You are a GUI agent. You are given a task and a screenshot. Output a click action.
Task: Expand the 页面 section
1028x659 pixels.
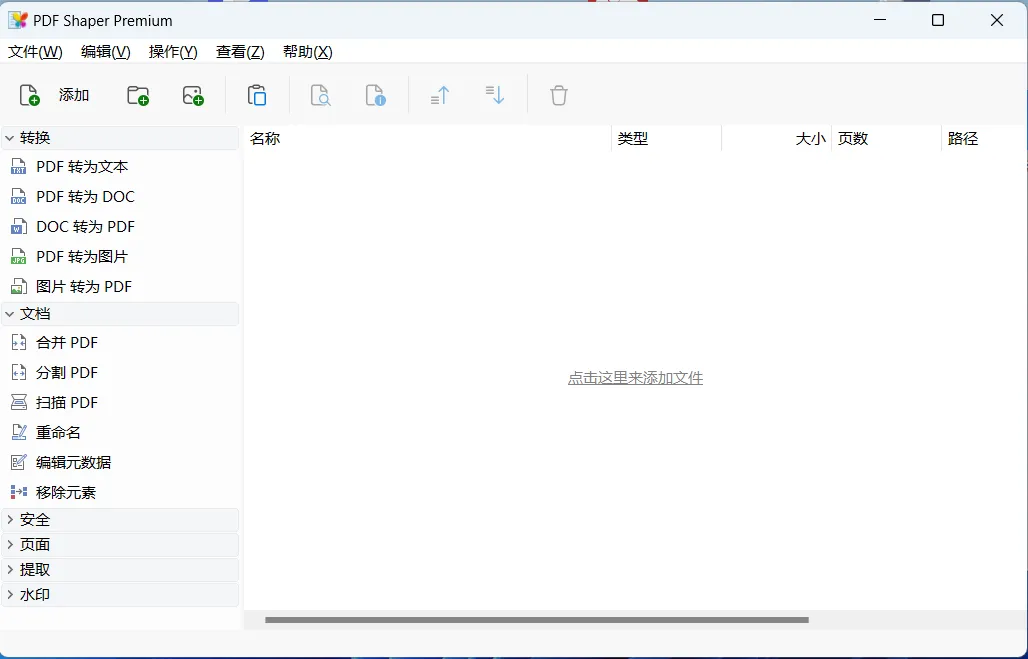(10, 545)
